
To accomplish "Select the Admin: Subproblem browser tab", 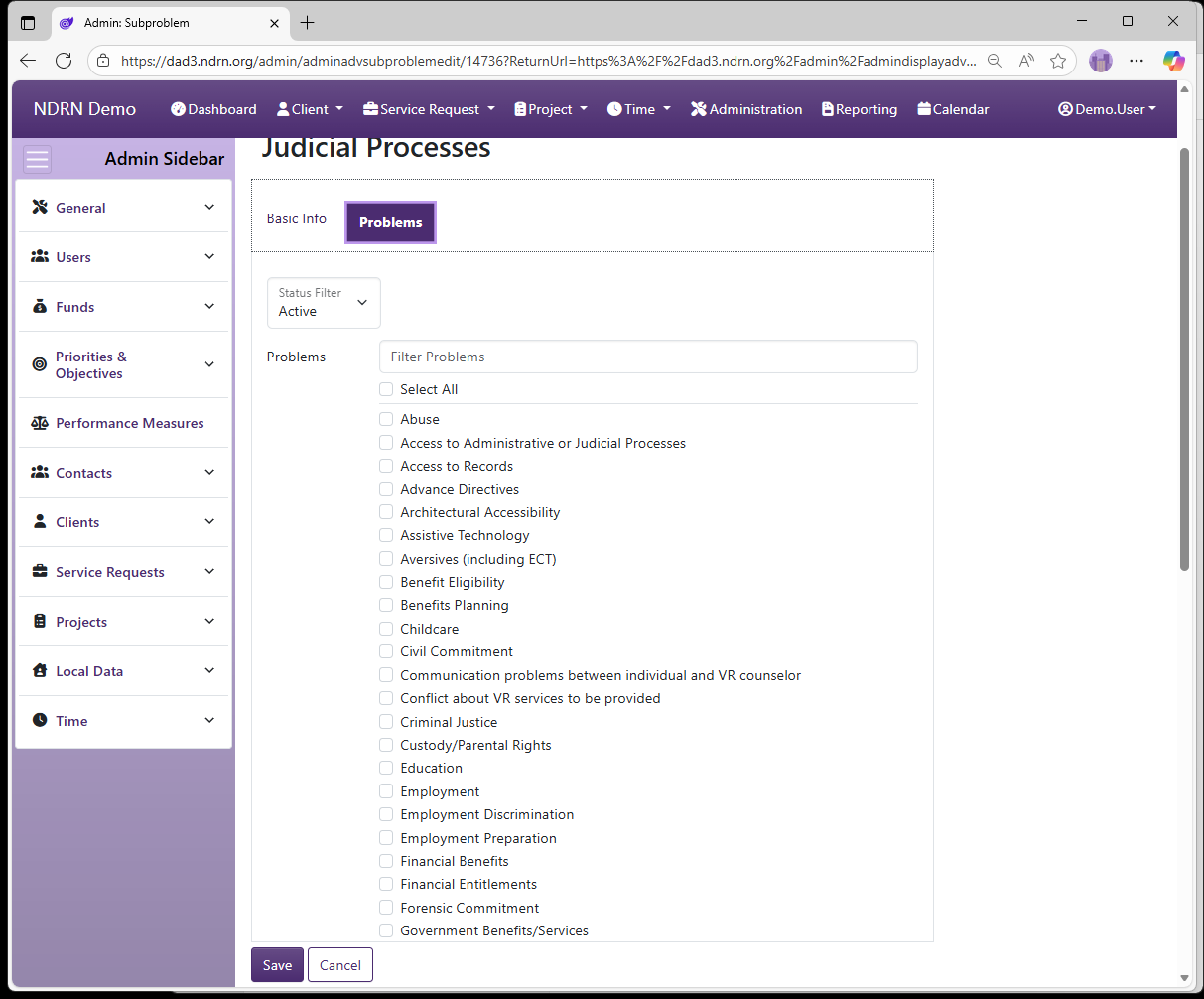I will click(x=169, y=23).
